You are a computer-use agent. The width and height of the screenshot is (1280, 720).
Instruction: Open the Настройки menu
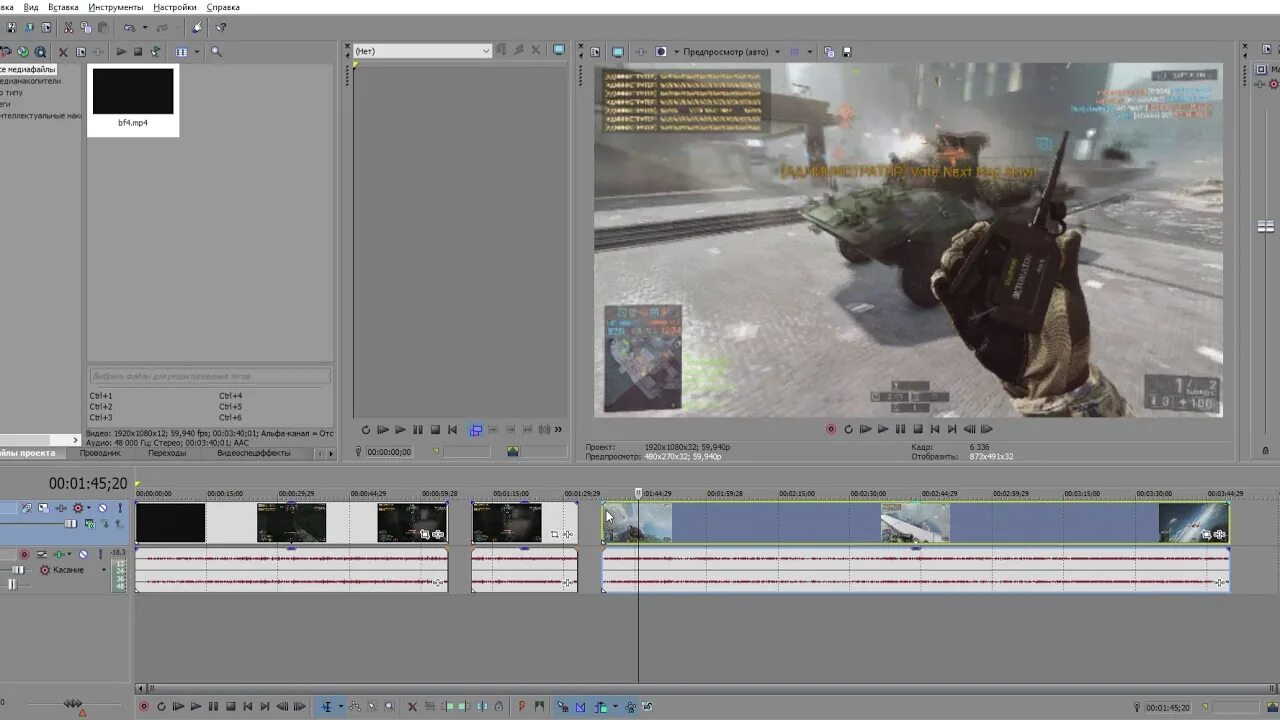(x=175, y=7)
